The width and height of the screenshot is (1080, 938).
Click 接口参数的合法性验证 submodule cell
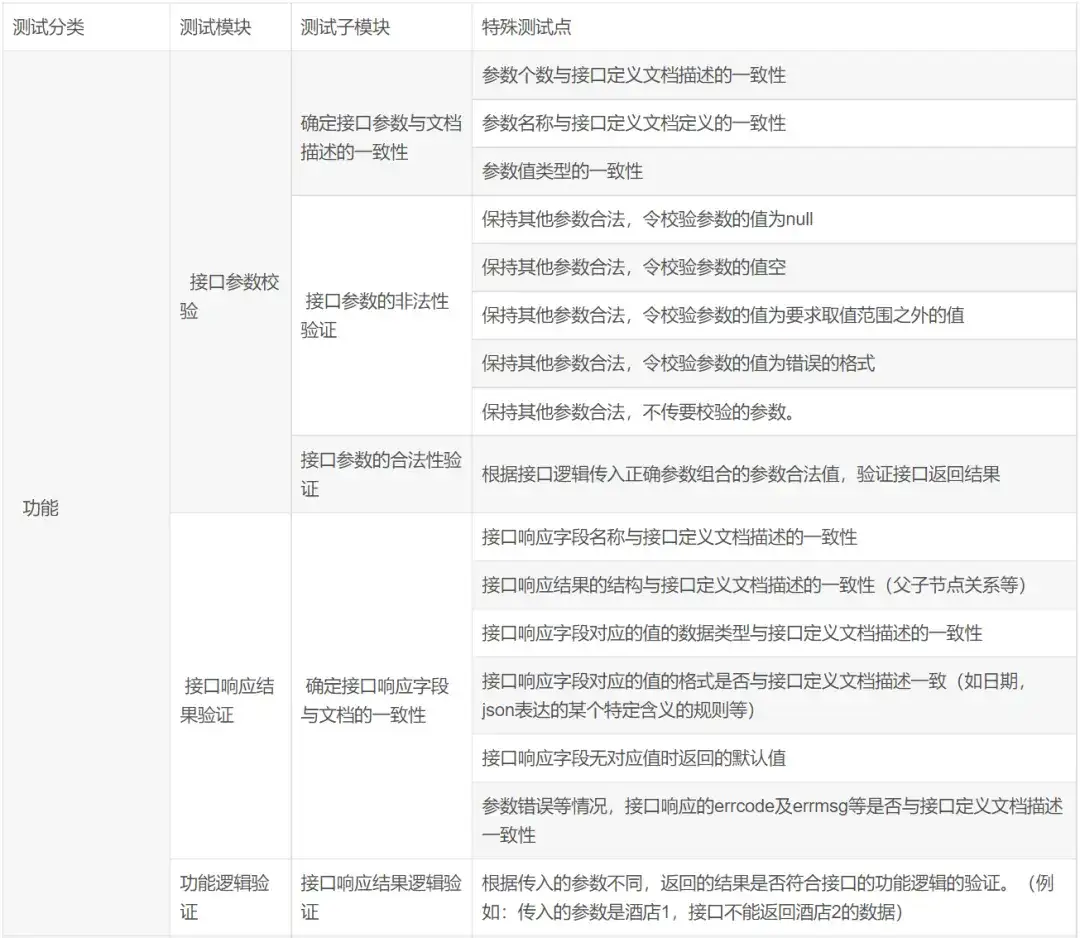tap(381, 474)
